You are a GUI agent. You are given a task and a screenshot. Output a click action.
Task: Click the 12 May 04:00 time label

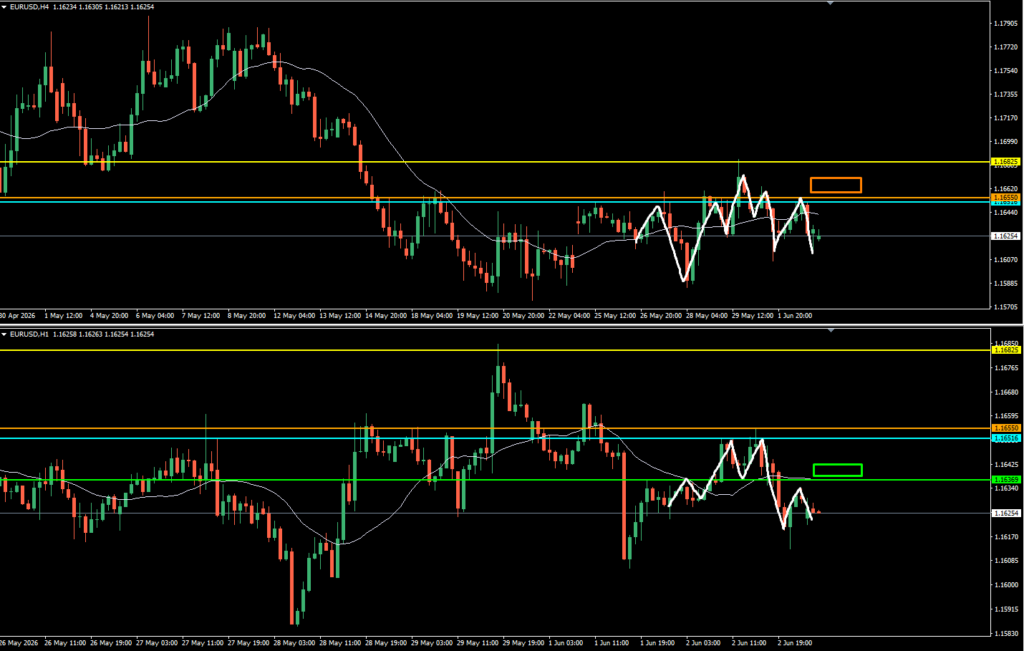point(293,315)
